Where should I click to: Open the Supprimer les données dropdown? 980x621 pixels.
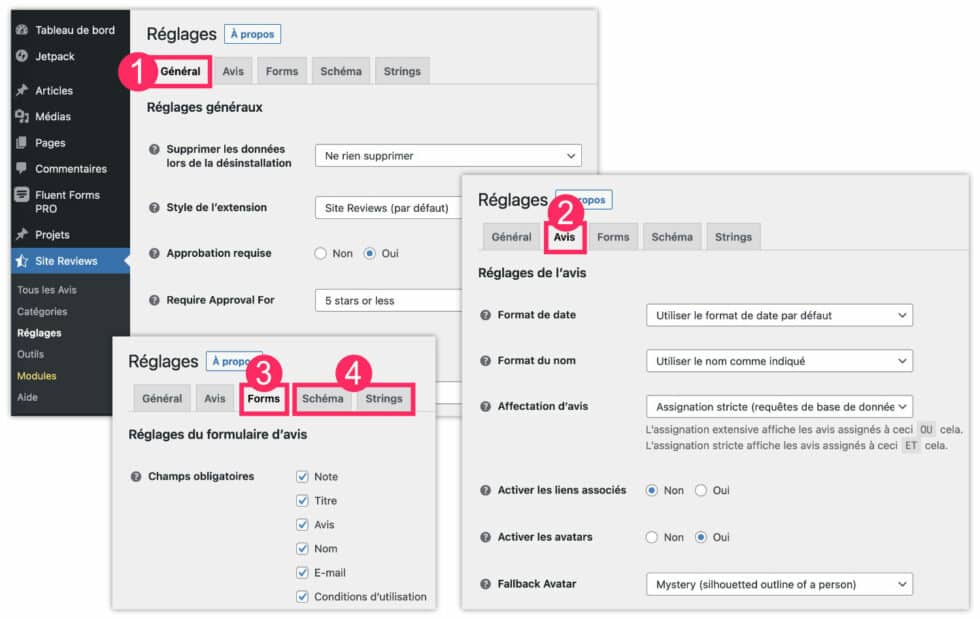448,155
